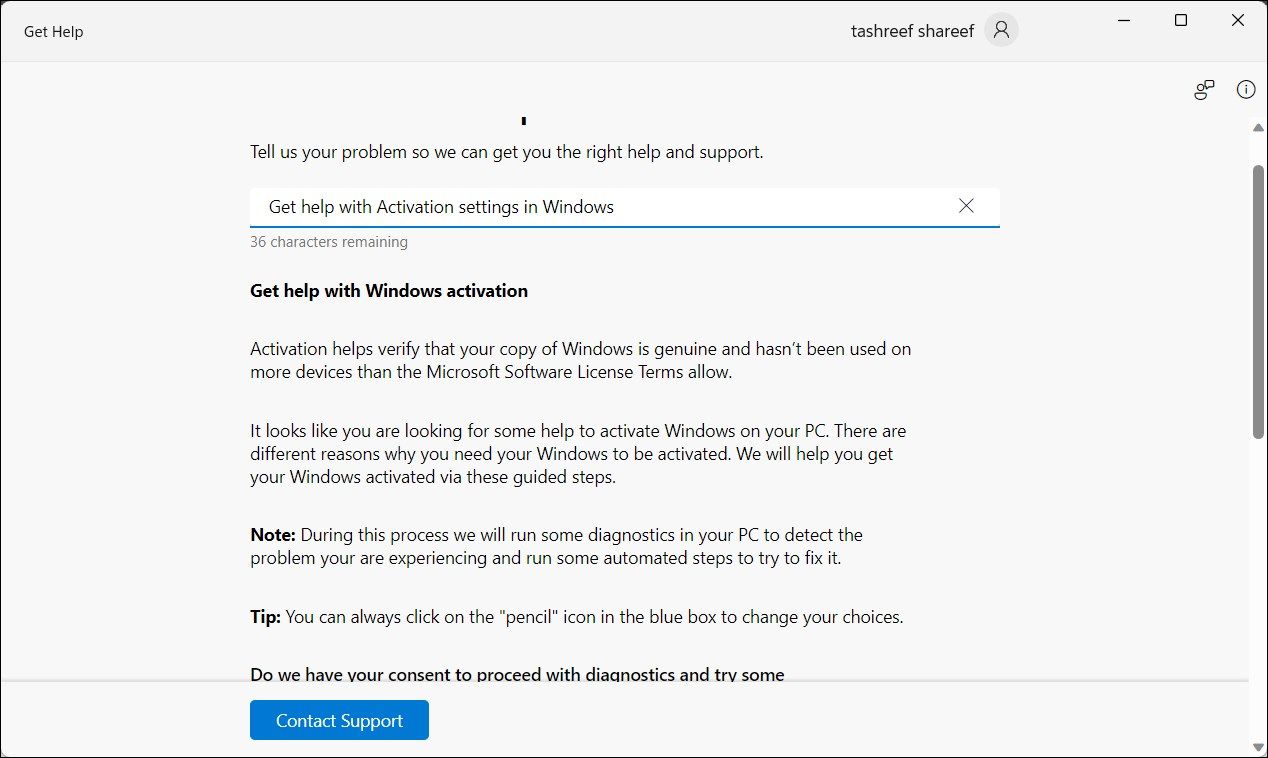Click the consent question text near the bottom
This screenshot has width=1268, height=758.
click(517, 674)
